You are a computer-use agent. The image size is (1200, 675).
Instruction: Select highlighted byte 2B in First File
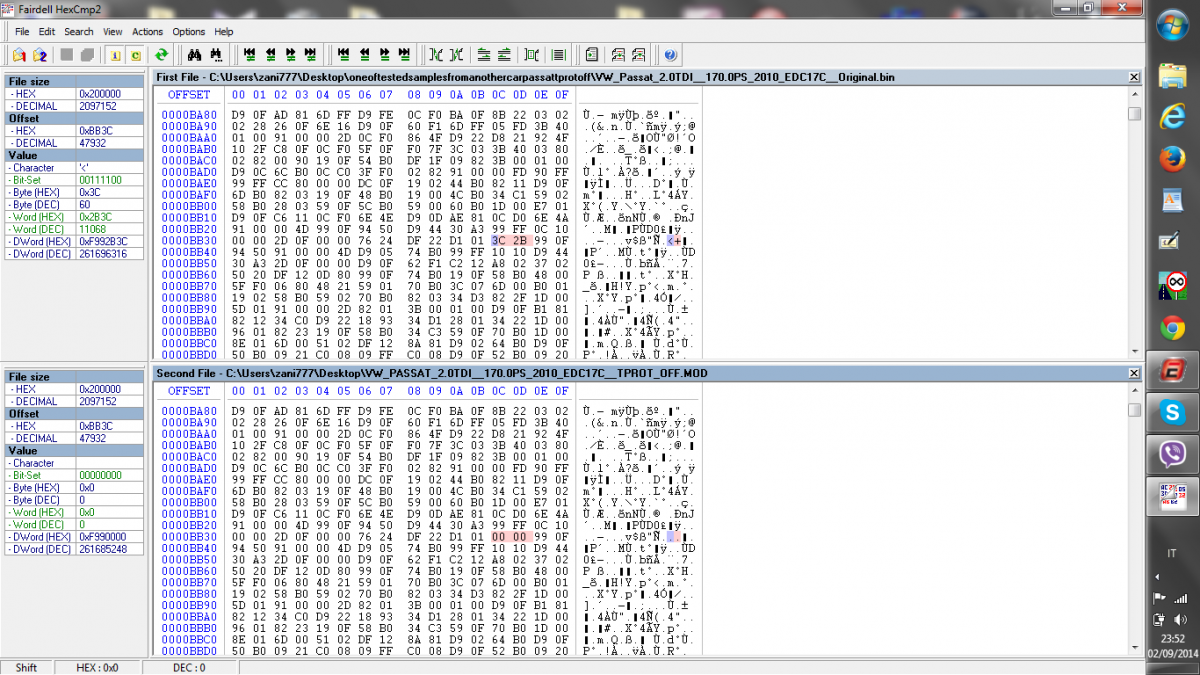click(521, 241)
